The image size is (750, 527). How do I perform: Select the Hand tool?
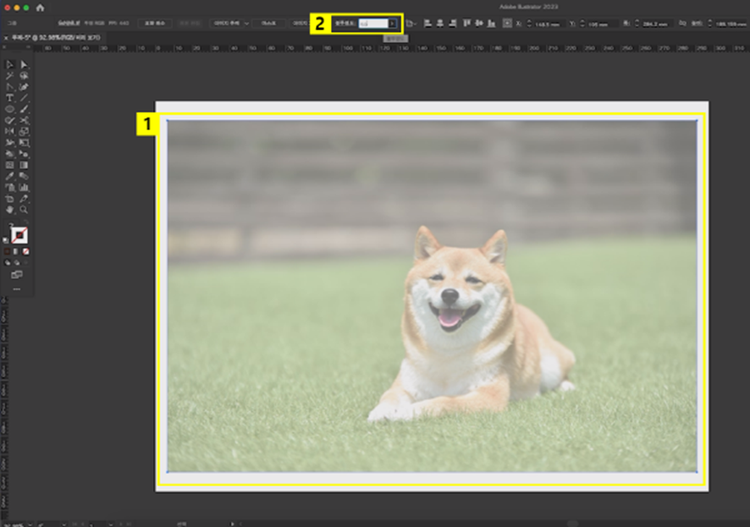[10, 209]
